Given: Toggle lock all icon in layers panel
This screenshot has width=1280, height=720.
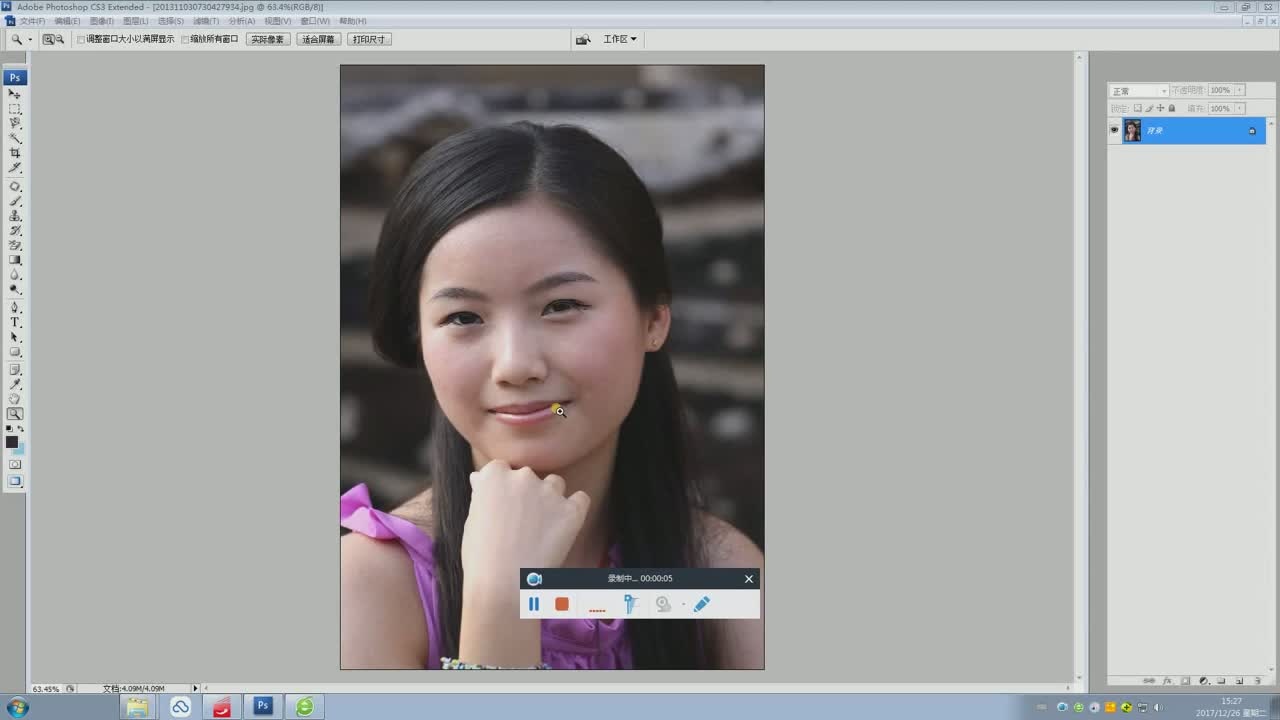Looking at the screenshot, I should 1172,108.
